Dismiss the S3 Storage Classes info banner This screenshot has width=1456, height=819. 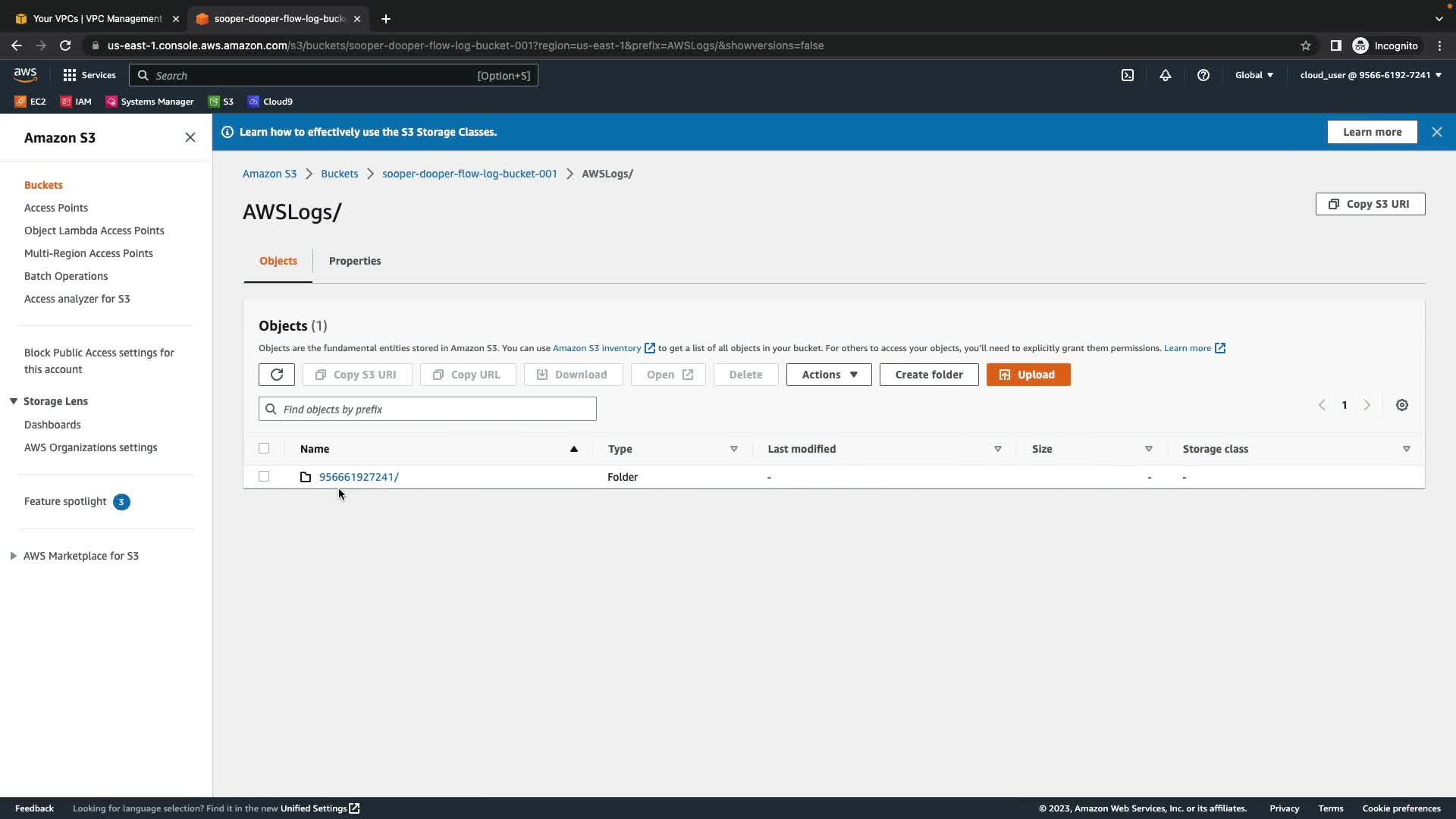pos(1436,132)
